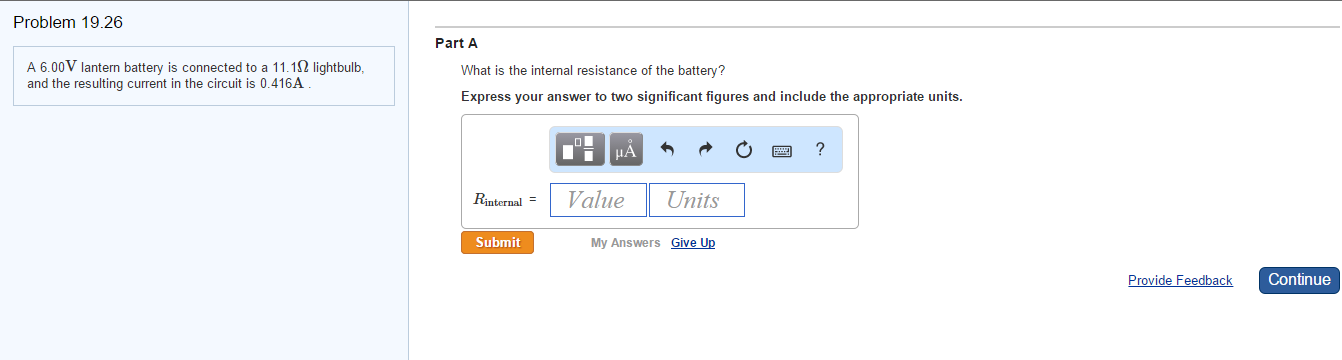Show keyboard shortcuts icon
Screen dimensions: 1342x360
[x=782, y=151]
